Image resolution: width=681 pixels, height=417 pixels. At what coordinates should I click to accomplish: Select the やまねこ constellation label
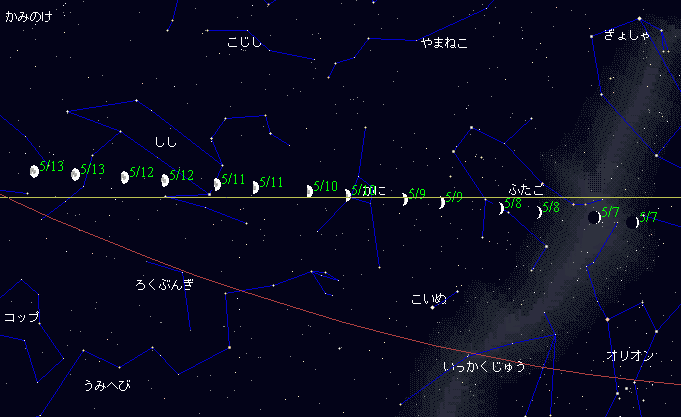pos(444,43)
